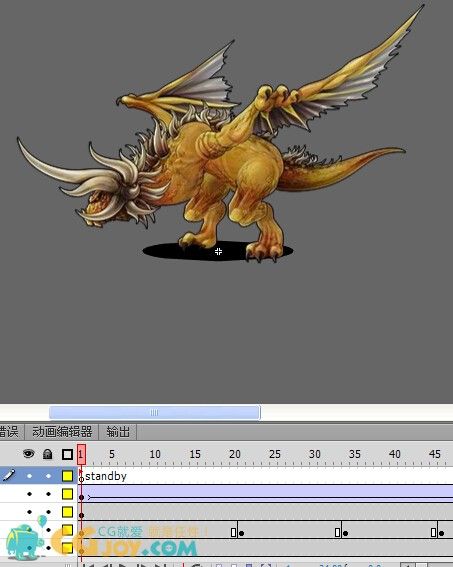This screenshot has height=567, width=453.
Task: Click frame 15 on the timeline ruler
Action: click(x=195, y=454)
